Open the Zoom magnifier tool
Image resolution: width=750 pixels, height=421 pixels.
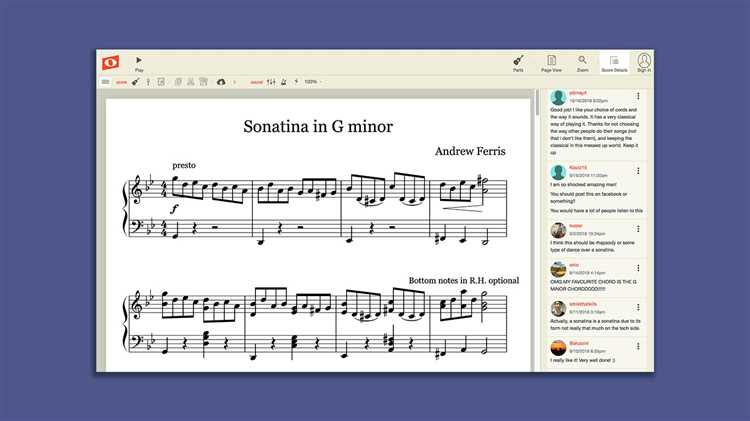(x=582, y=64)
